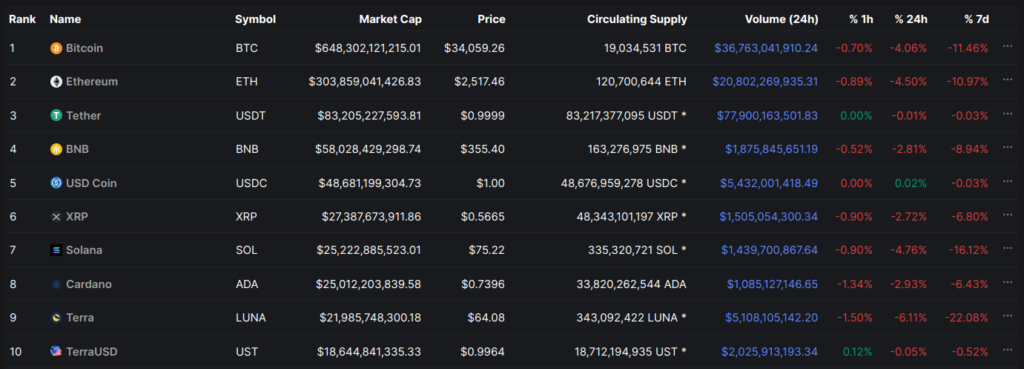Open Bitcoin's 24h volume link
This screenshot has width=1024, height=369.
pyautogui.click(x=766, y=48)
